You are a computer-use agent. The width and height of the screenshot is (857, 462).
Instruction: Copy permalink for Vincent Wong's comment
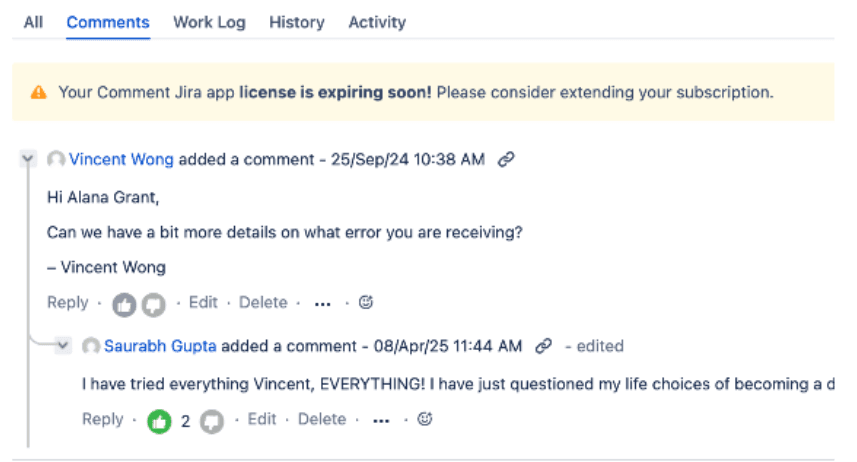(x=506, y=159)
